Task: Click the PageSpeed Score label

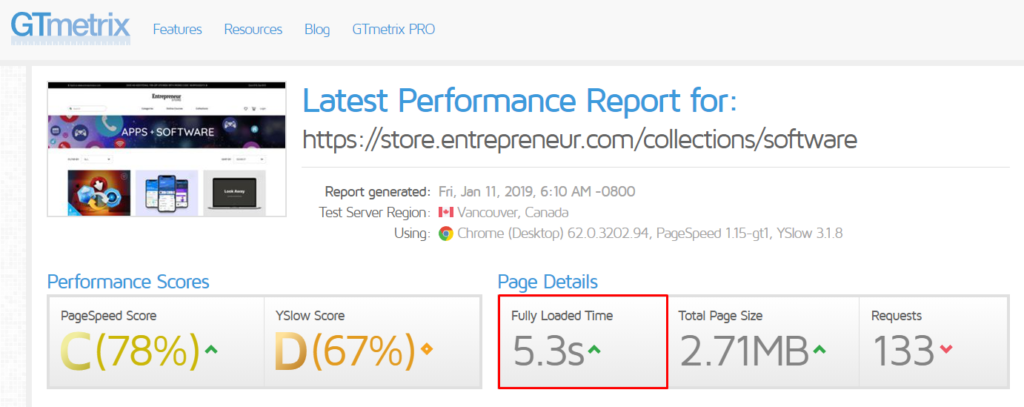Action: click(x=108, y=316)
